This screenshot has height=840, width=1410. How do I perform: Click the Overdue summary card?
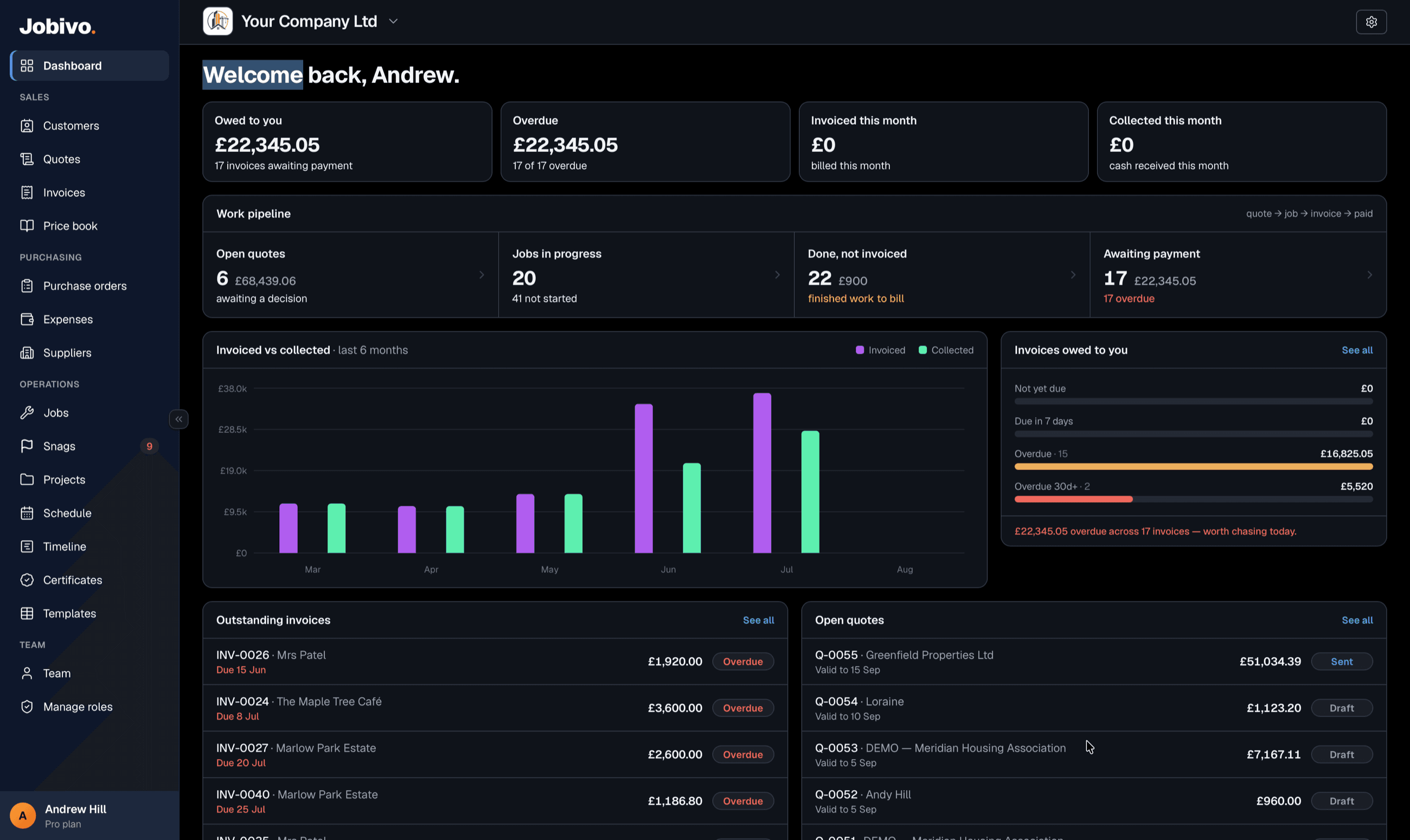tap(645, 142)
